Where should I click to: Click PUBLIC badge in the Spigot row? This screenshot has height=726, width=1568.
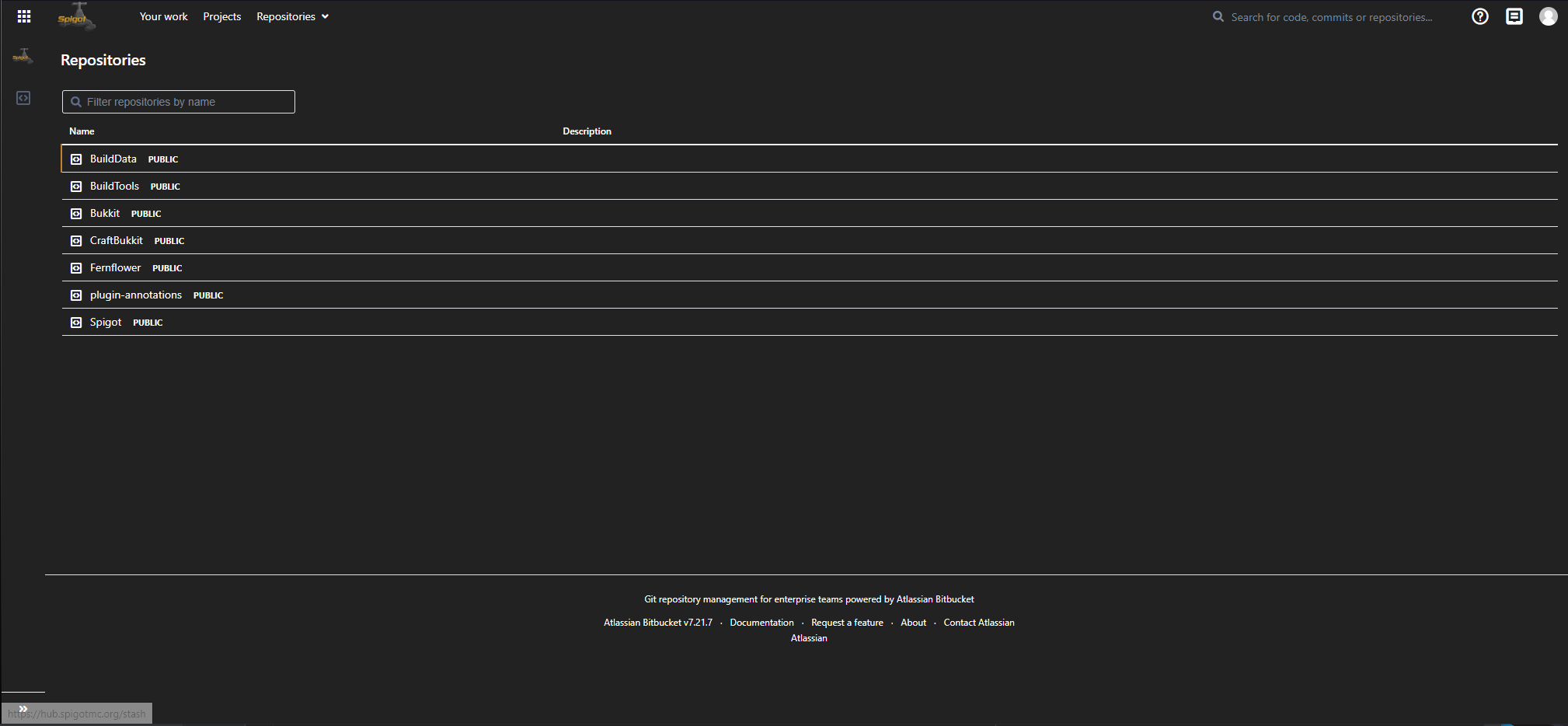148,323
